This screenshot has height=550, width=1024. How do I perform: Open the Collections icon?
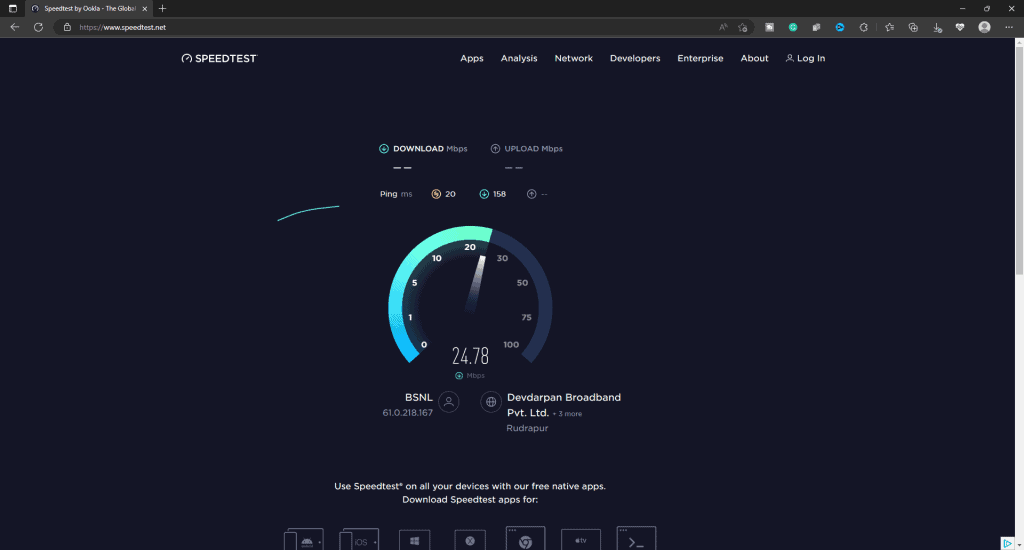pyautogui.click(x=913, y=27)
